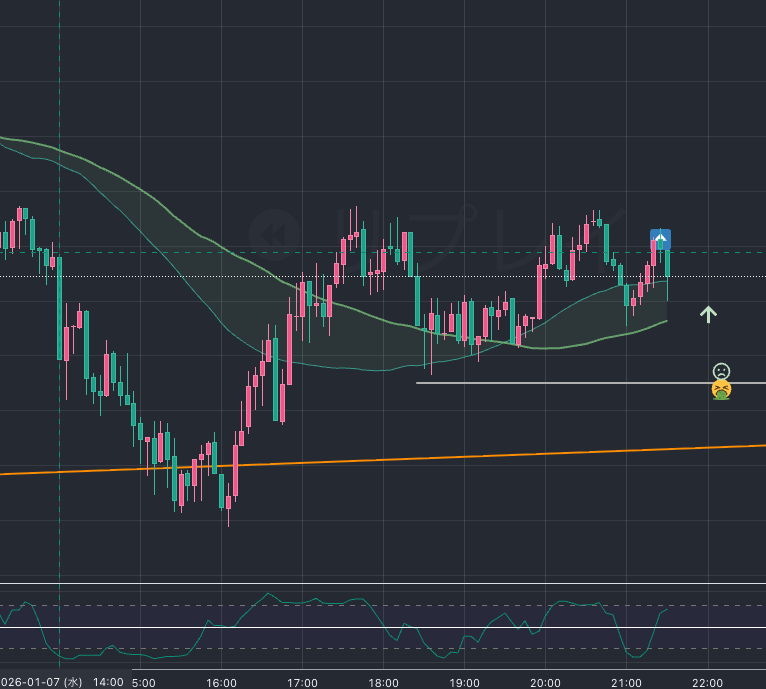766x689 pixels.
Task: Click the 18:00 time axis label
Action: (383, 682)
